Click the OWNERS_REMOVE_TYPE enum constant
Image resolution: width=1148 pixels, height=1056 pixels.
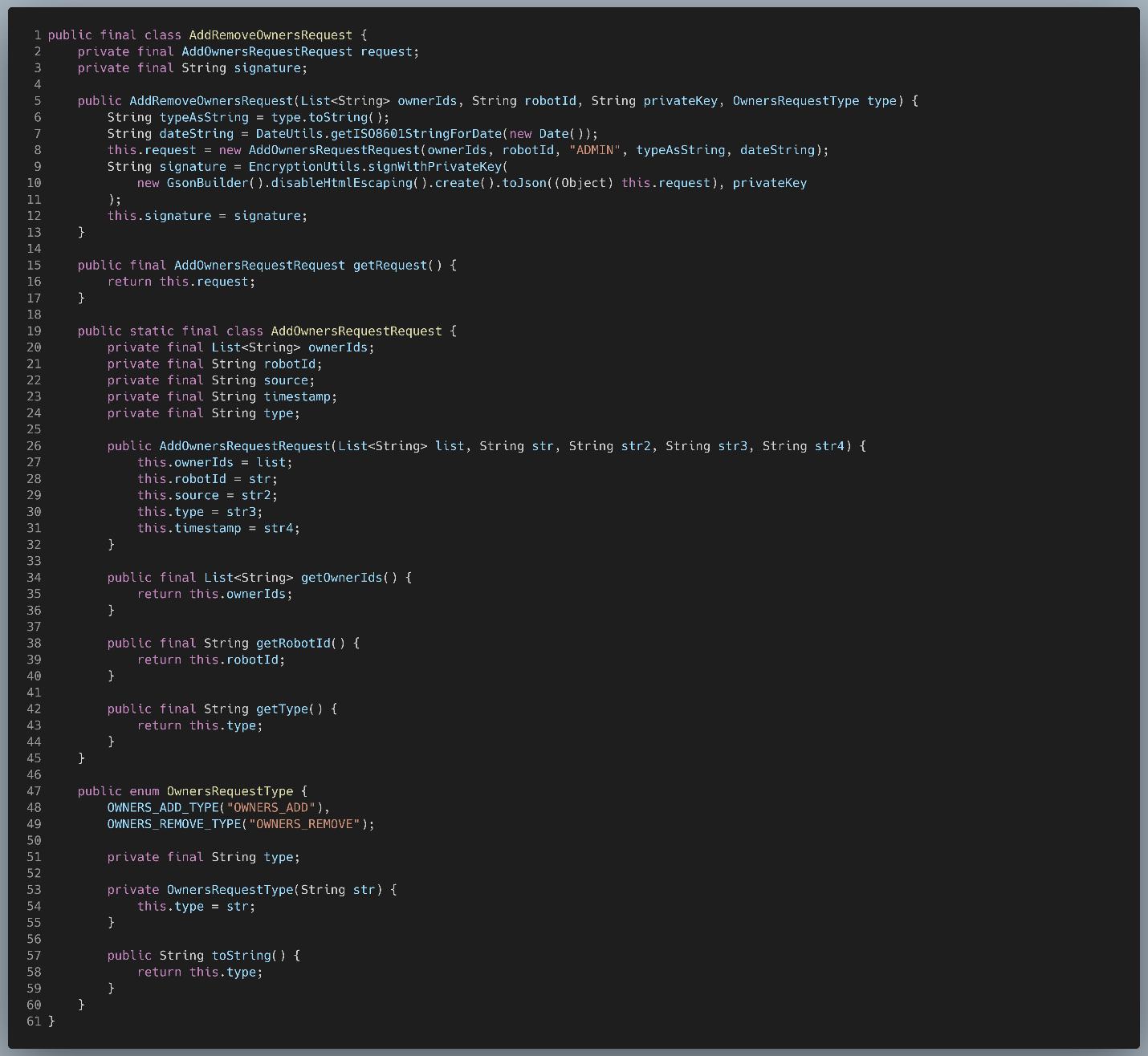point(174,824)
